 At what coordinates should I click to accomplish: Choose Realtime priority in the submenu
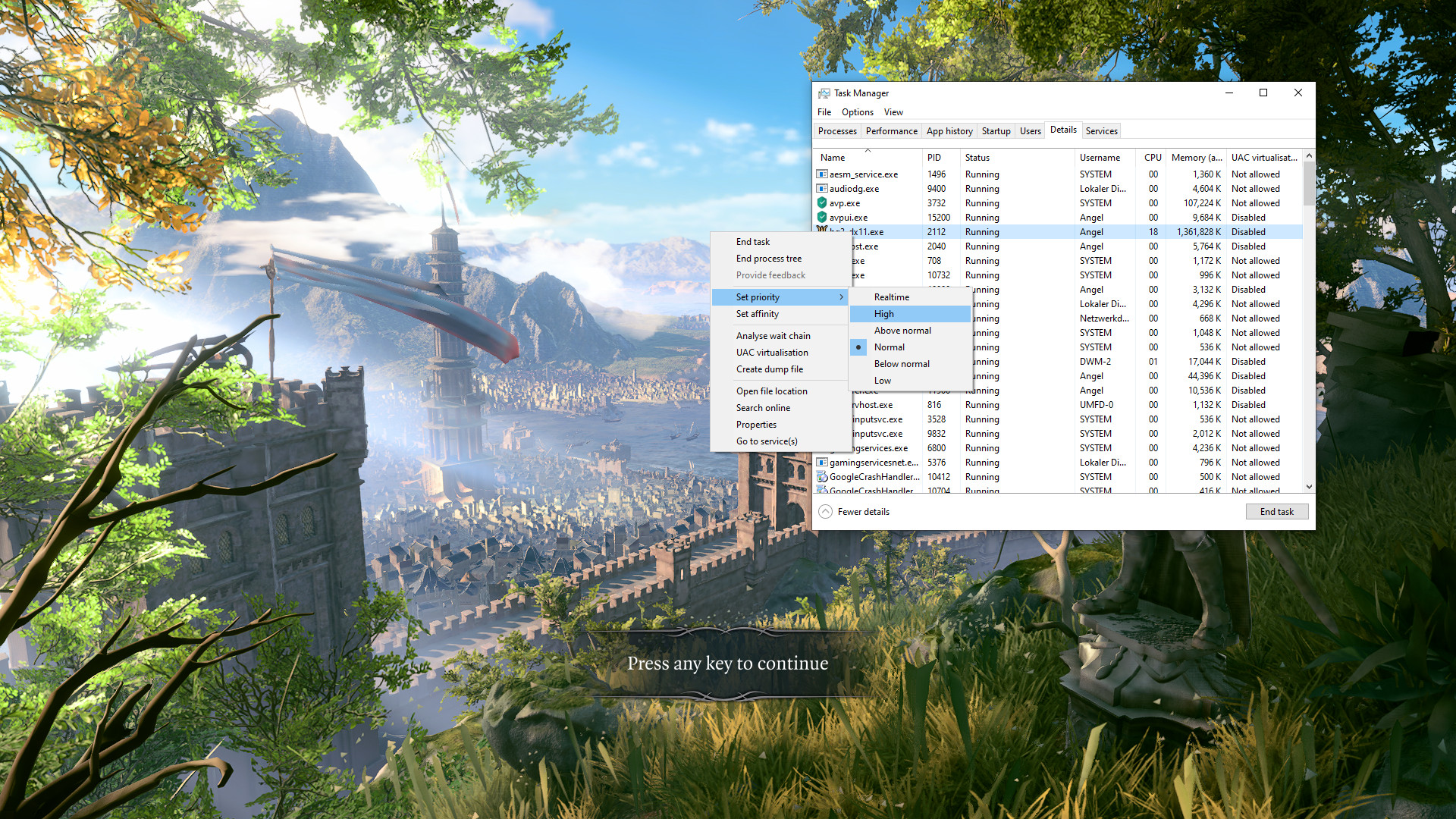[x=891, y=297]
